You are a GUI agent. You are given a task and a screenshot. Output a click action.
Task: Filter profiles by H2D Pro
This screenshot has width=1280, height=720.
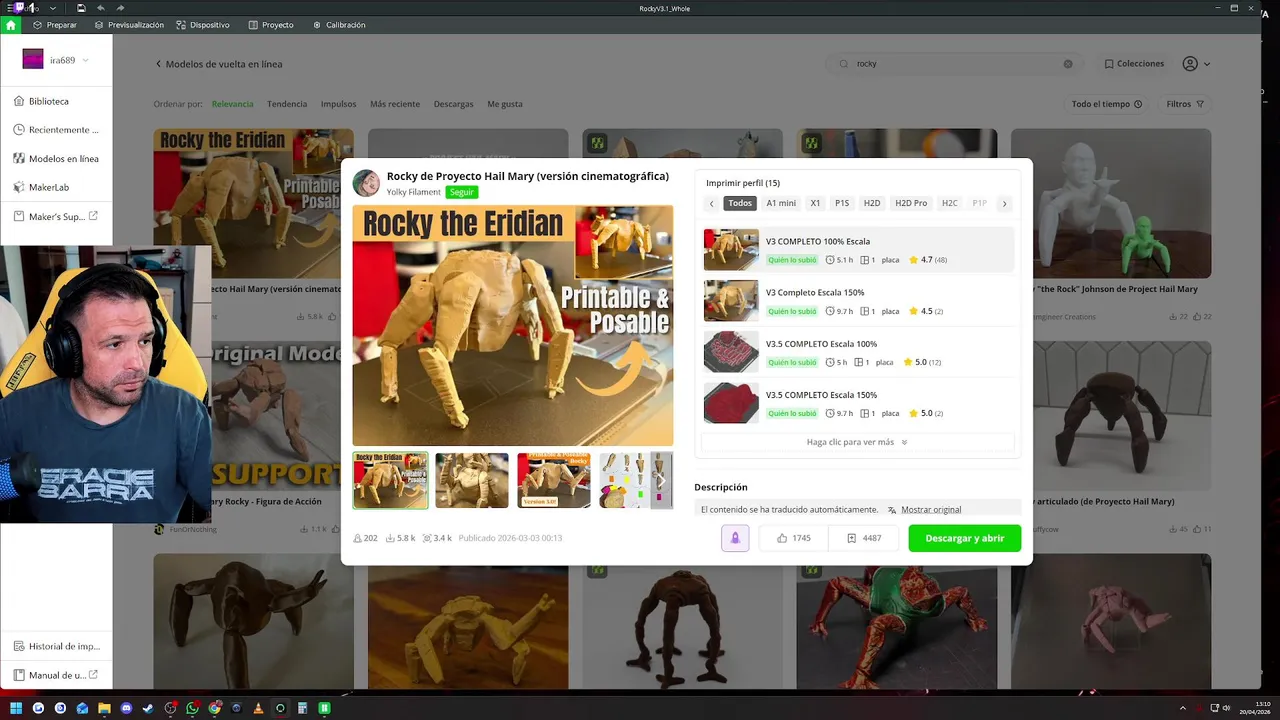(911, 203)
